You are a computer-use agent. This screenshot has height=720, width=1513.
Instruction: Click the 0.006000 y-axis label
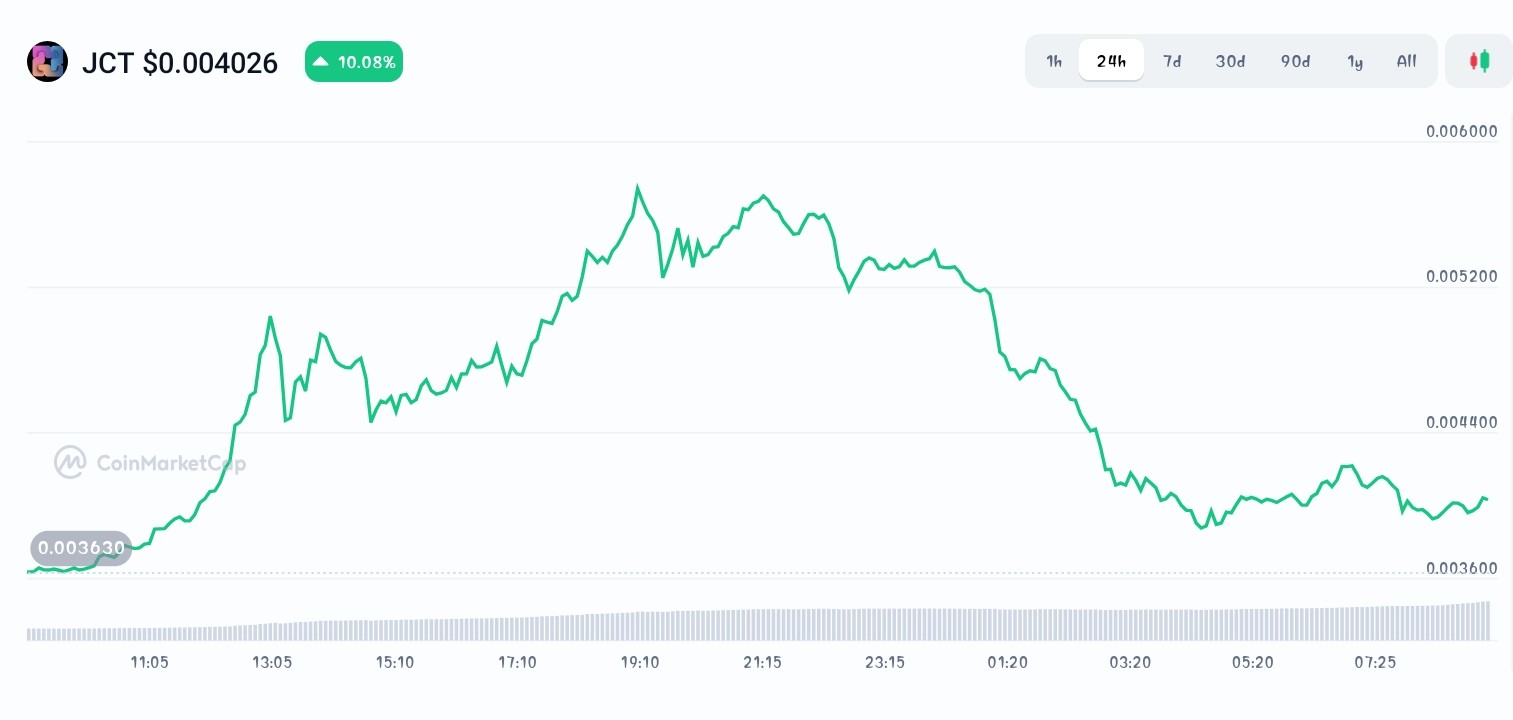point(1462,132)
